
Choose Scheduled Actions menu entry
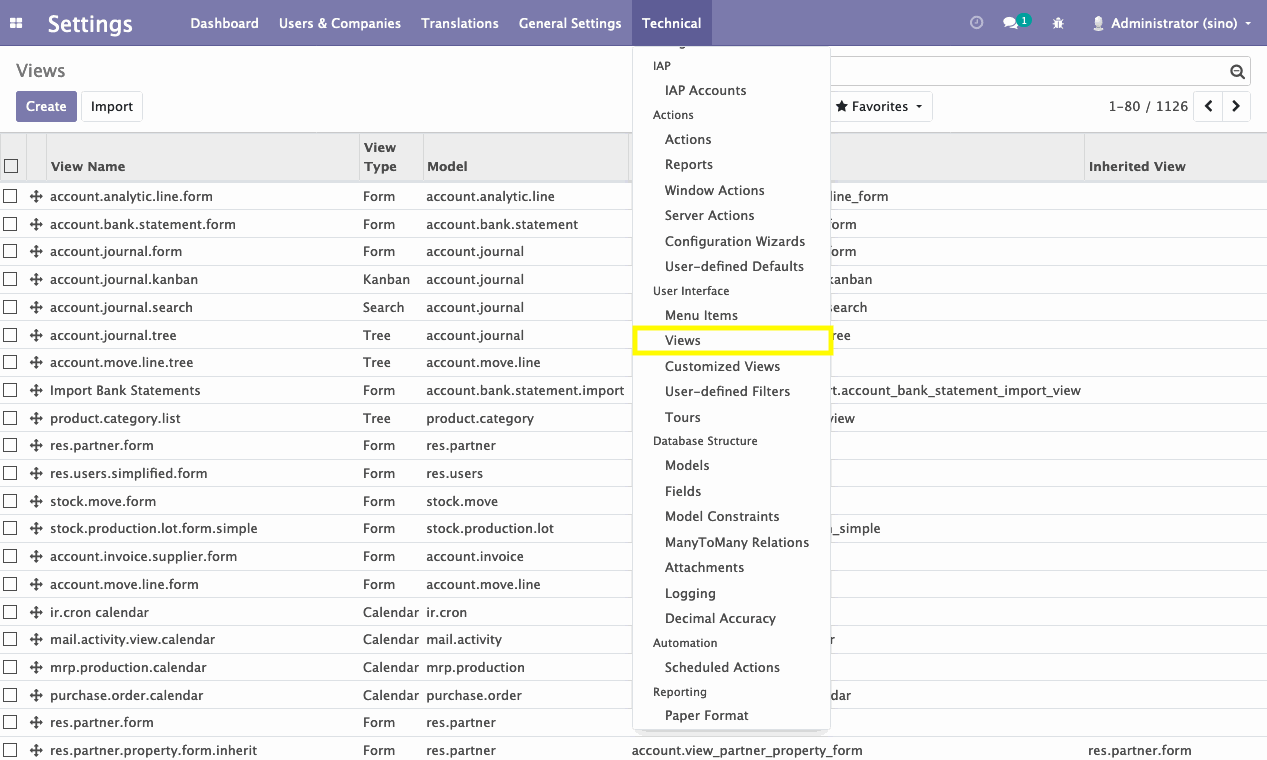pyautogui.click(x=722, y=667)
